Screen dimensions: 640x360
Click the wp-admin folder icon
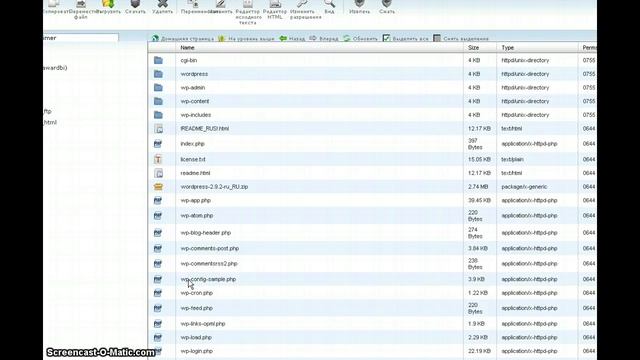158,88
